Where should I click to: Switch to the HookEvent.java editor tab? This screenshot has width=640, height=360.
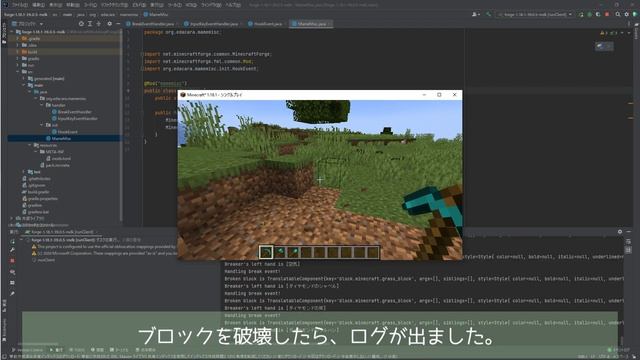click(266, 24)
